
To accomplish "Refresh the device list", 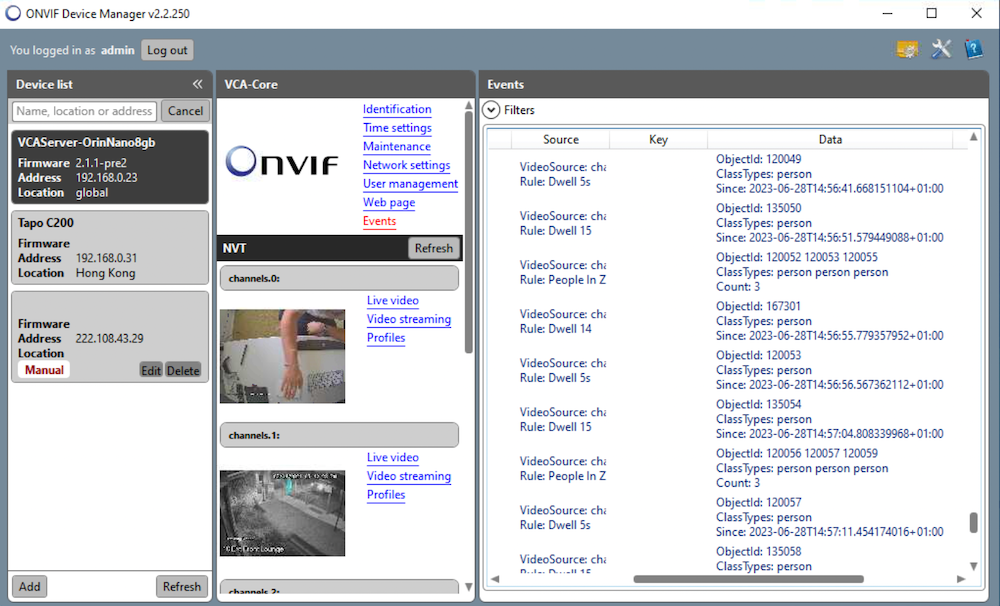I will [182, 586].
